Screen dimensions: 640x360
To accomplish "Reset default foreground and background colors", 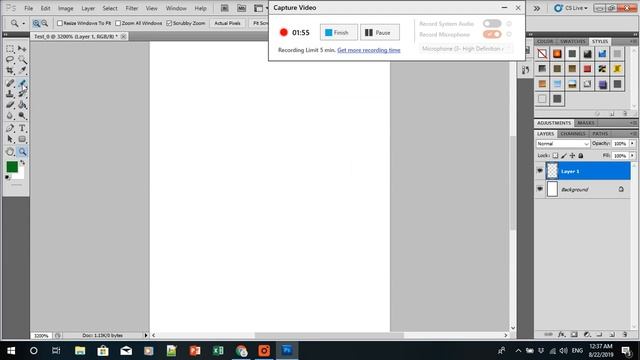I will point(7,177).
